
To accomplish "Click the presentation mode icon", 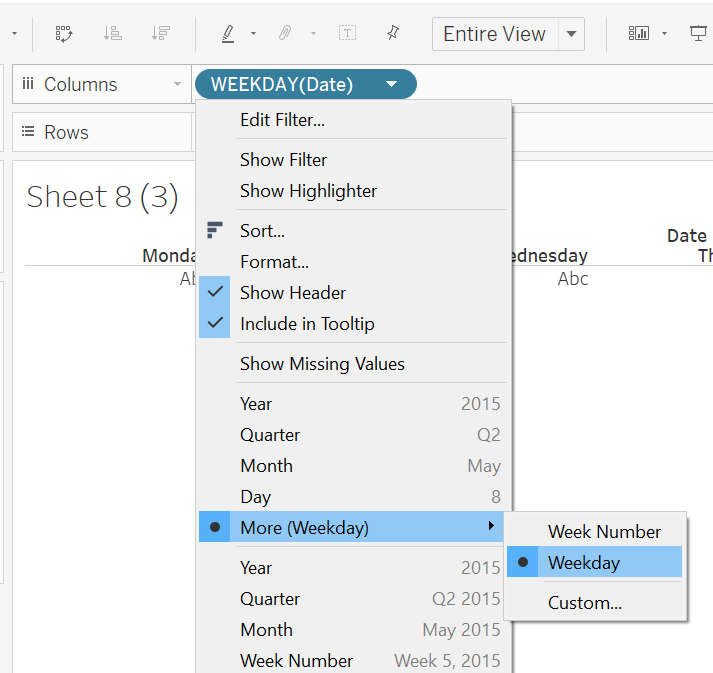I will click(698, 33).
